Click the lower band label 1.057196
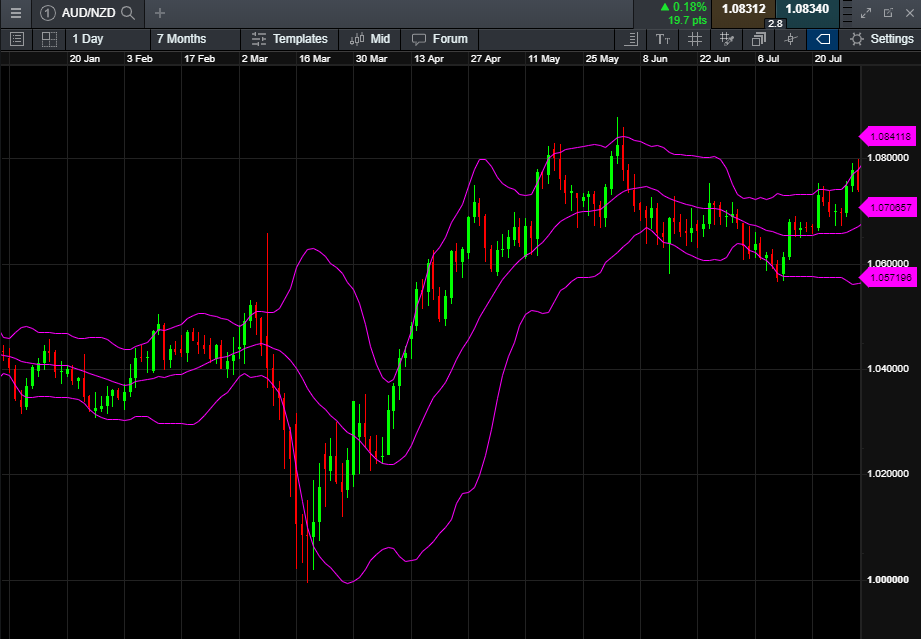Image resolution: width=921 pixels, height=639 pixels. point(889,278)
